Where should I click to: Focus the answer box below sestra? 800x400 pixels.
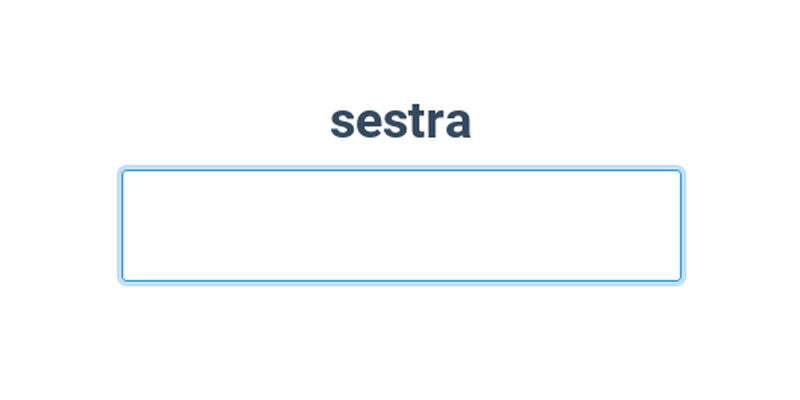[x=401, y=225]
